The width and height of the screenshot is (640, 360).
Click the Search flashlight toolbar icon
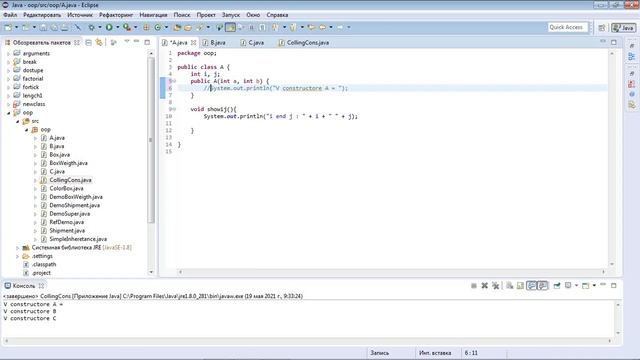(x=200, y=27)
